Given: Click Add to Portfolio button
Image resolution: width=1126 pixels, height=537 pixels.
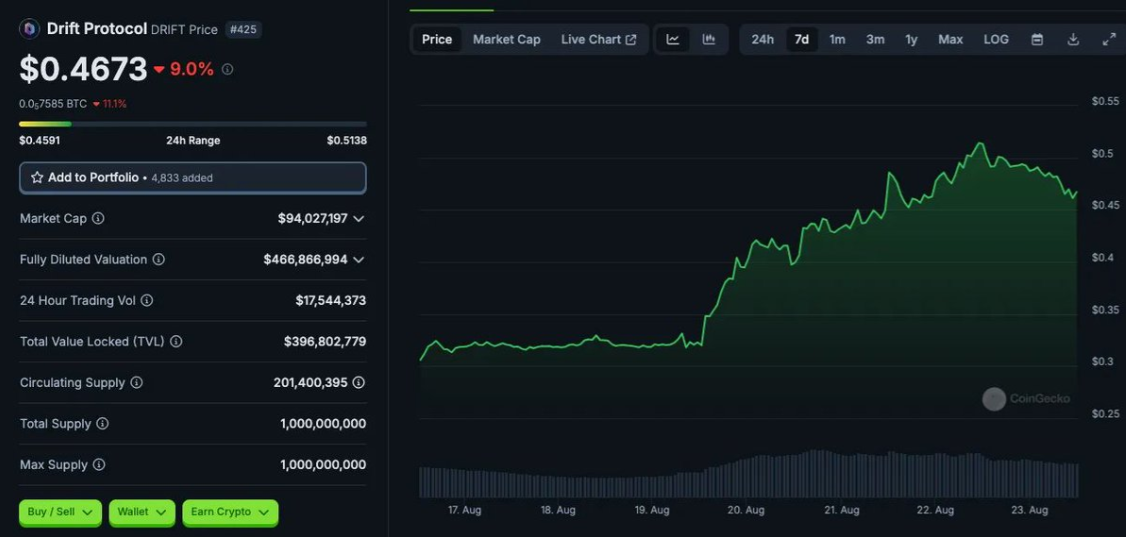Looking at the screenshot, I should click(192, 177).
